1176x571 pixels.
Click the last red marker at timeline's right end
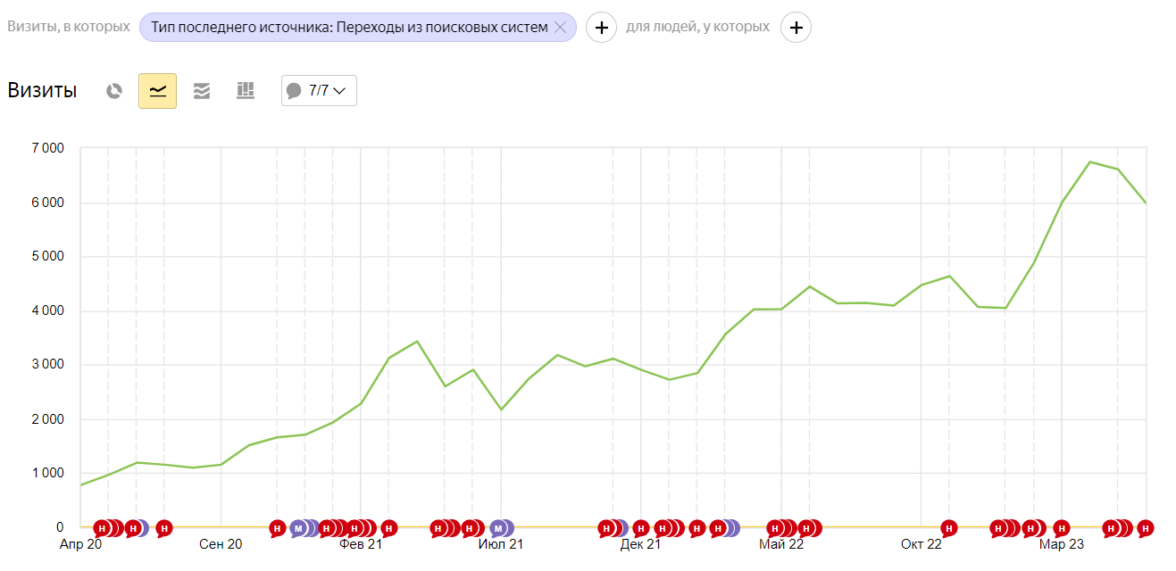(x=1146, y=528)
